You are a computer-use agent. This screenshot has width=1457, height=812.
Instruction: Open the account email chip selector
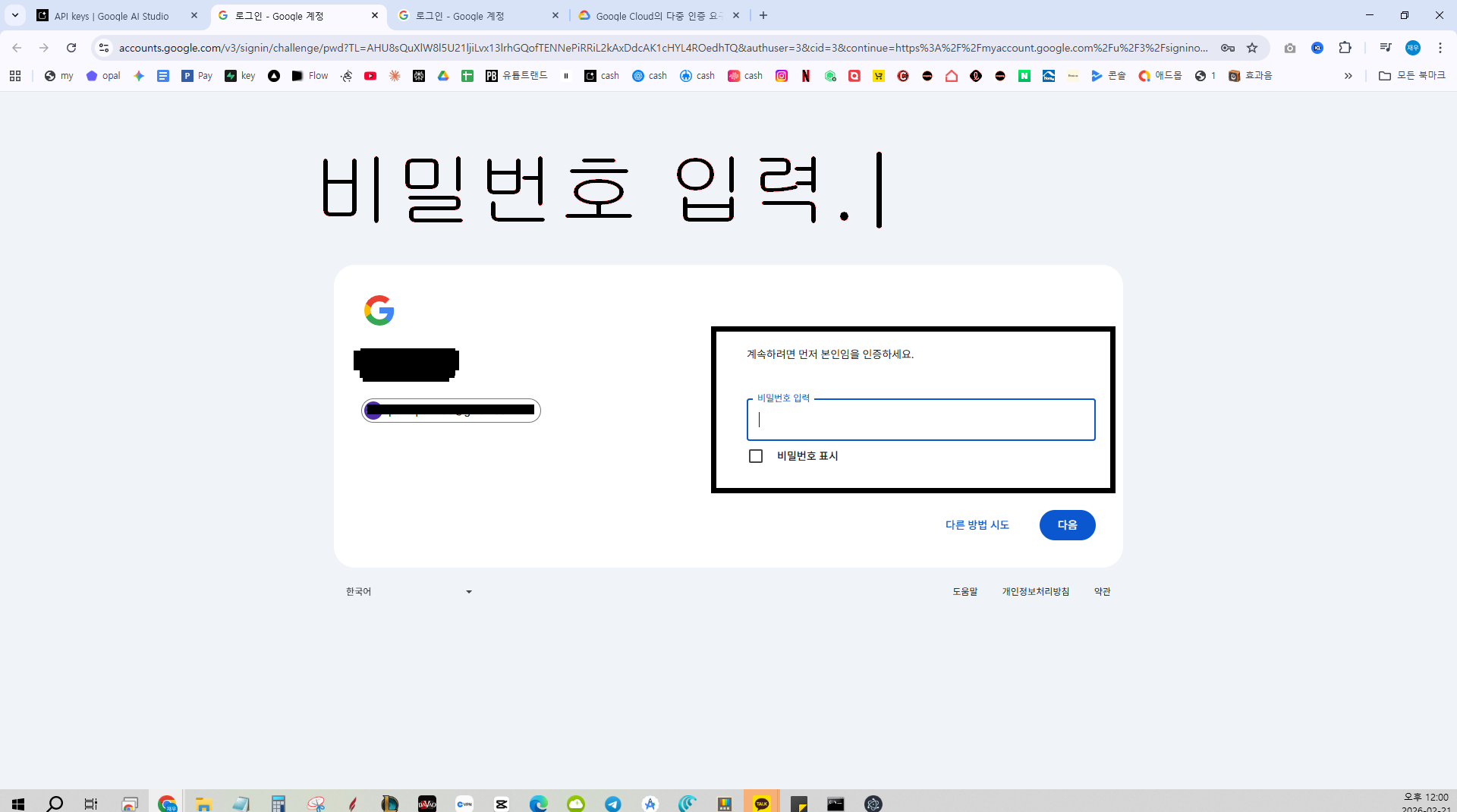pos(451,411)
